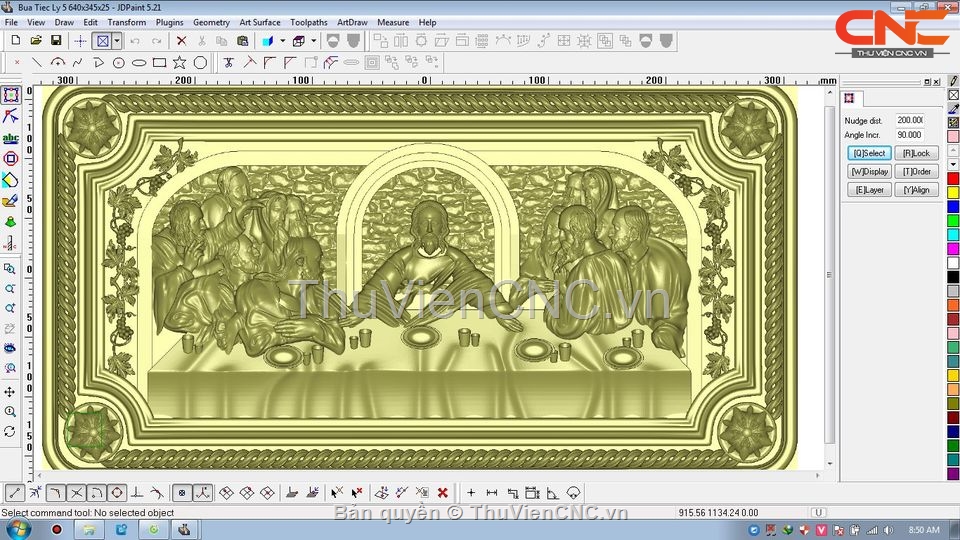The height and width of the screenshot is (540, 960).
Task: Click the canvas vertical scrollbar
Action: click(830, 276)
